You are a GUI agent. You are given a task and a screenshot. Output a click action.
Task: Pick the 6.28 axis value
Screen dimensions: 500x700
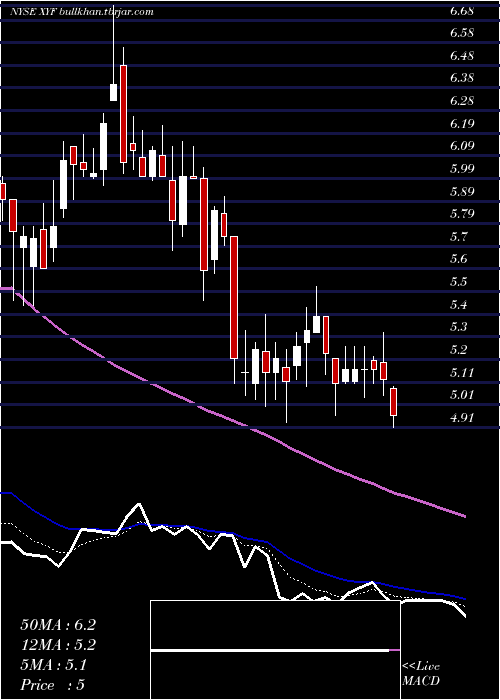[462, 101]
